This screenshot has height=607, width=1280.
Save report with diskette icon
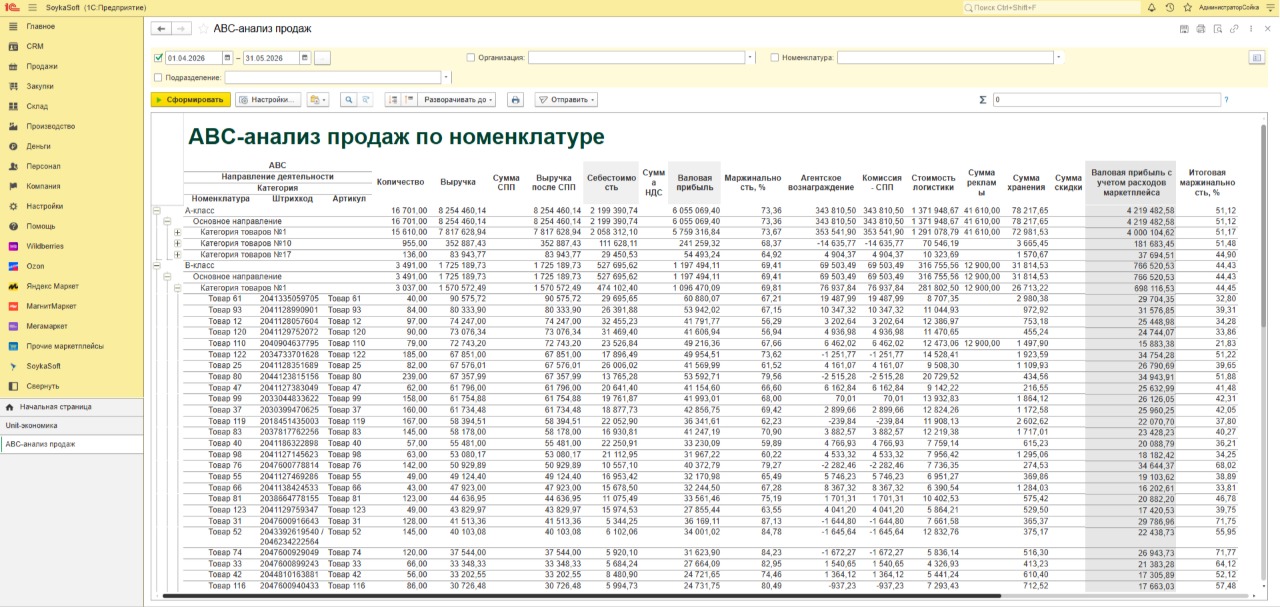[x=1184, y=29]
